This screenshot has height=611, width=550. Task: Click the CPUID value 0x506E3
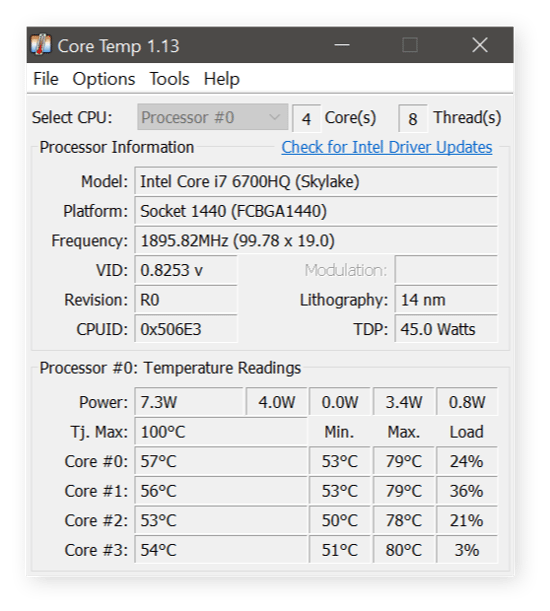coord(186,329)
